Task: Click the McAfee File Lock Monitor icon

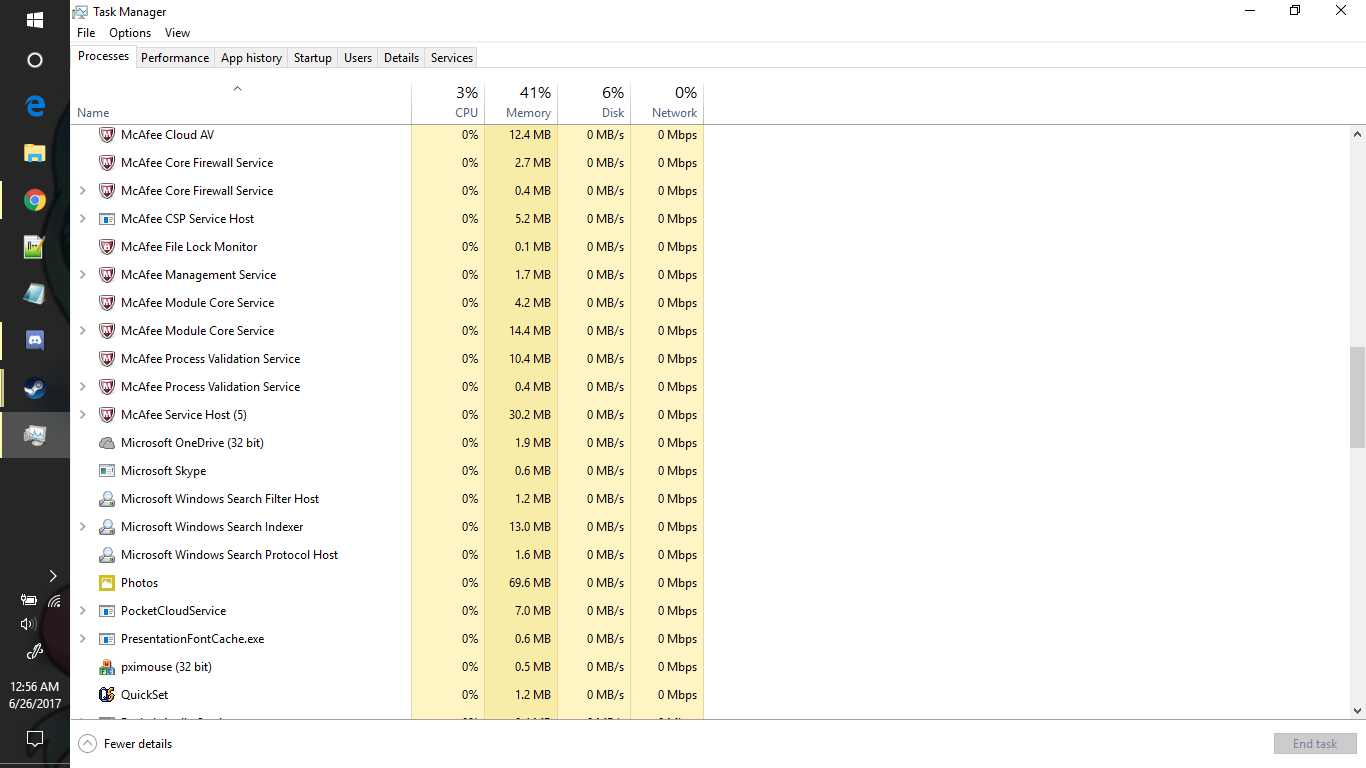Action: pos(107,247)
